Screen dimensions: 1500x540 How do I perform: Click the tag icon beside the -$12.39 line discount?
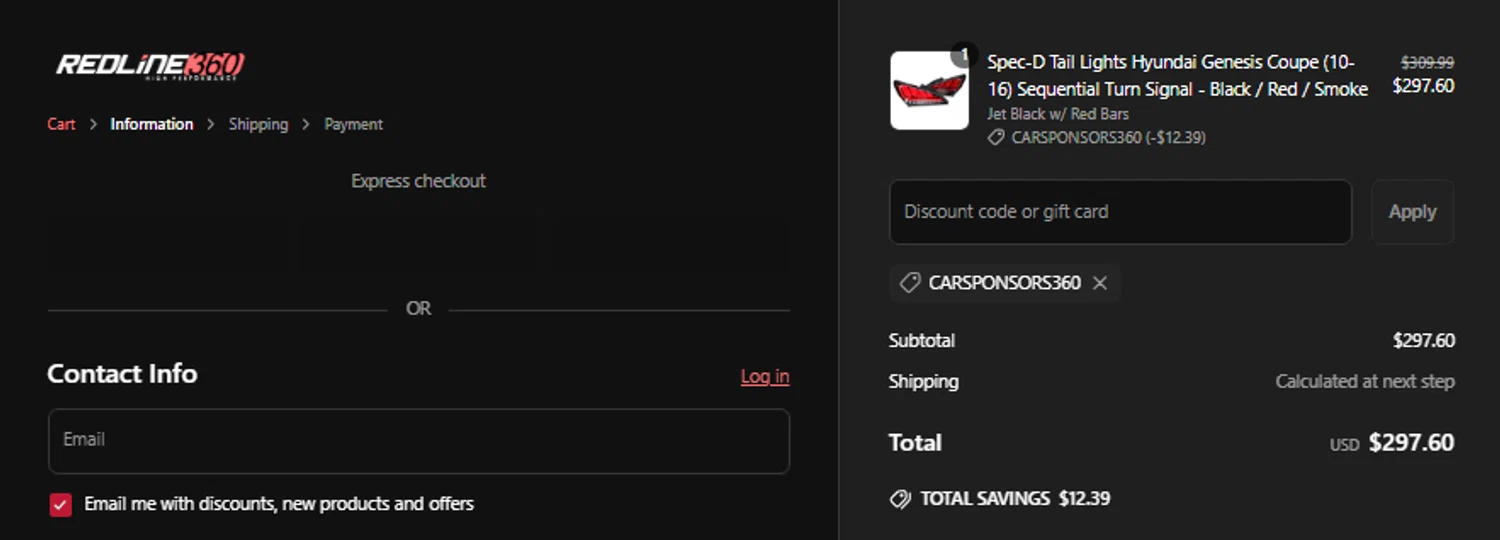[x=996, y=138]
